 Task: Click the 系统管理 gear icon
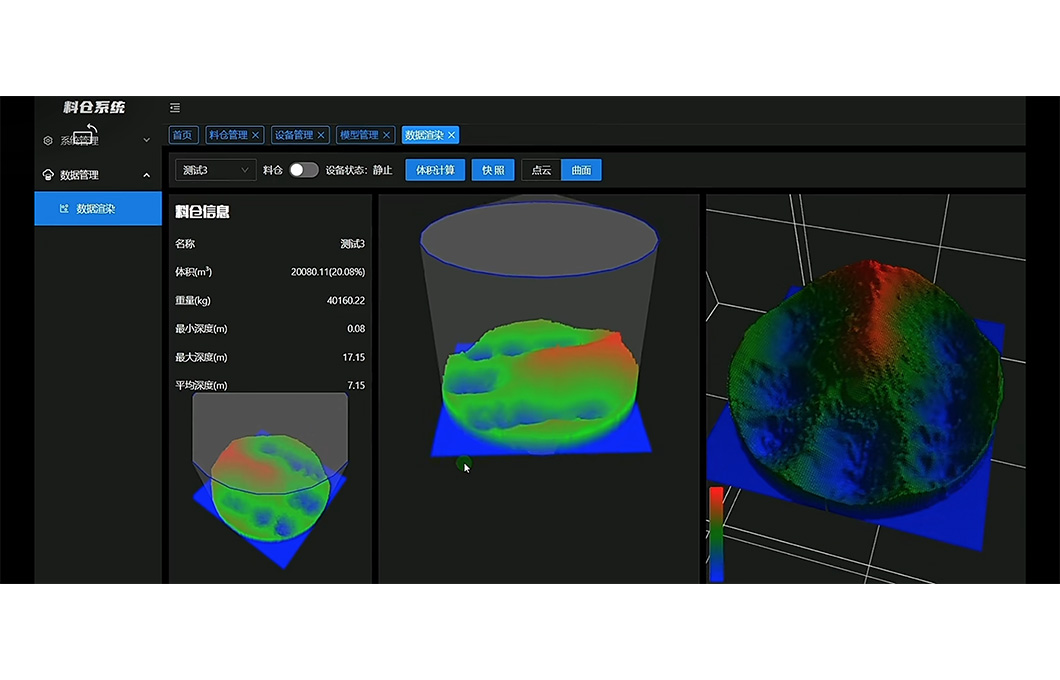pyautogui.click(x=48, y=141)
